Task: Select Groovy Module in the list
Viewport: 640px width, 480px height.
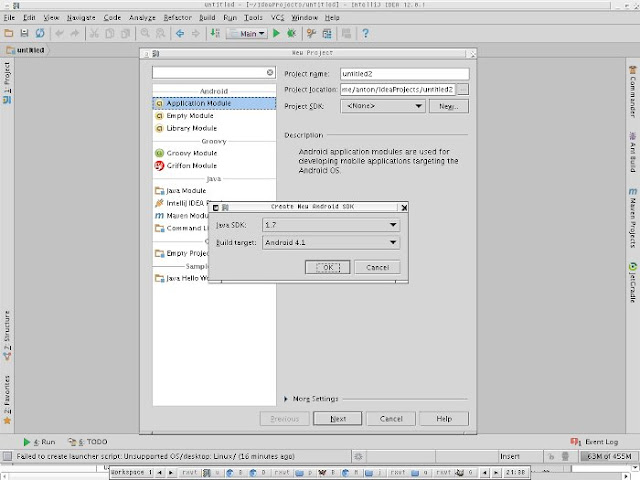Action: (x=214, y=153)
